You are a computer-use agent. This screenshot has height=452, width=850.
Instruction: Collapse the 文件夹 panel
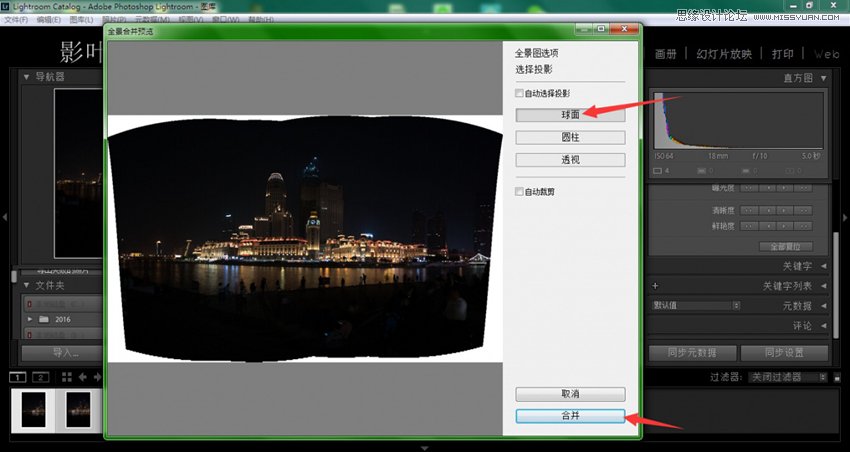click(x=27, y=285)
